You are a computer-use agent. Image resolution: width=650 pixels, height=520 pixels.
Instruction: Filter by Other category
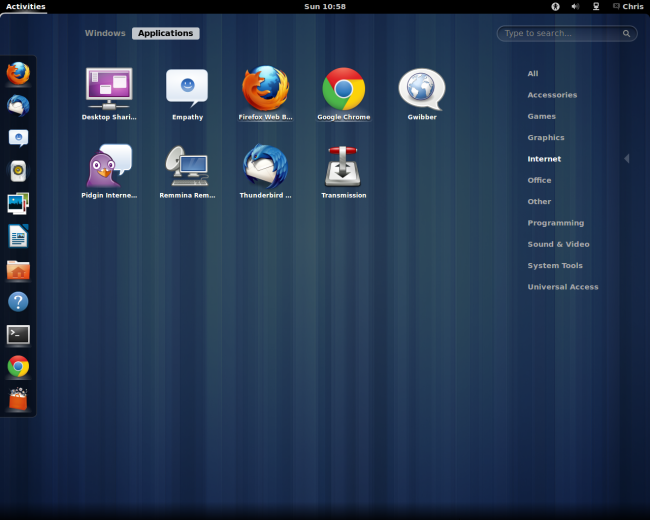539,202
